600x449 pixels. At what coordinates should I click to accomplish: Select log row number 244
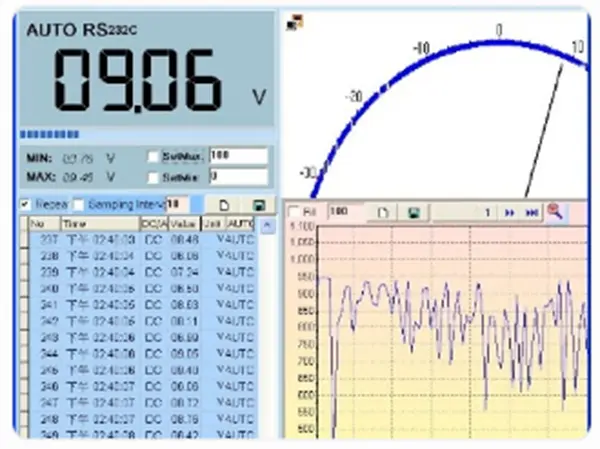click(x=142, y=354)
